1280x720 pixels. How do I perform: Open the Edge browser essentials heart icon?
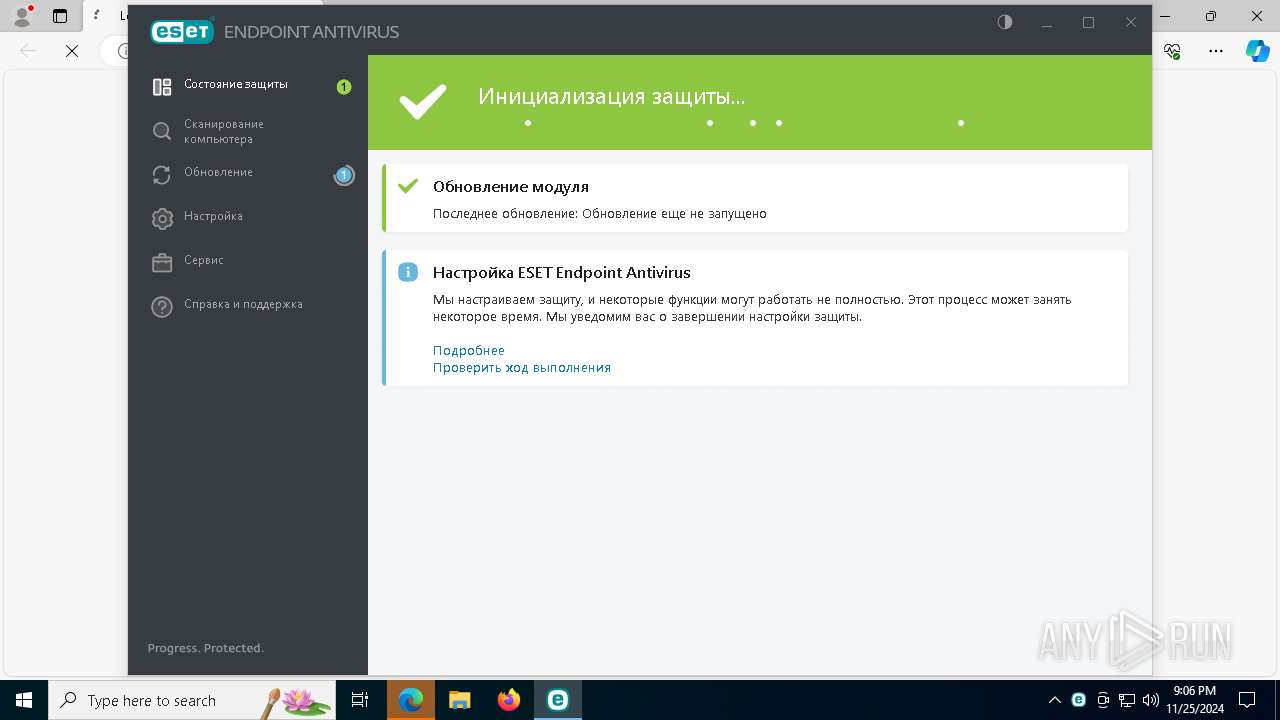click(x=1173, y=51)
